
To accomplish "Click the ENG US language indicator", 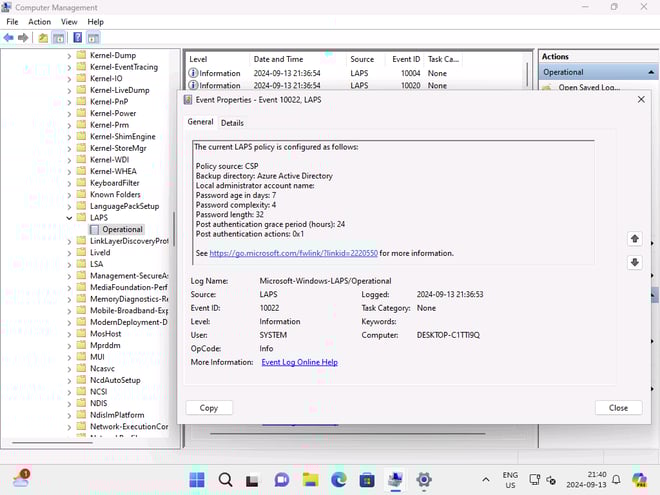I will point(510,480).
